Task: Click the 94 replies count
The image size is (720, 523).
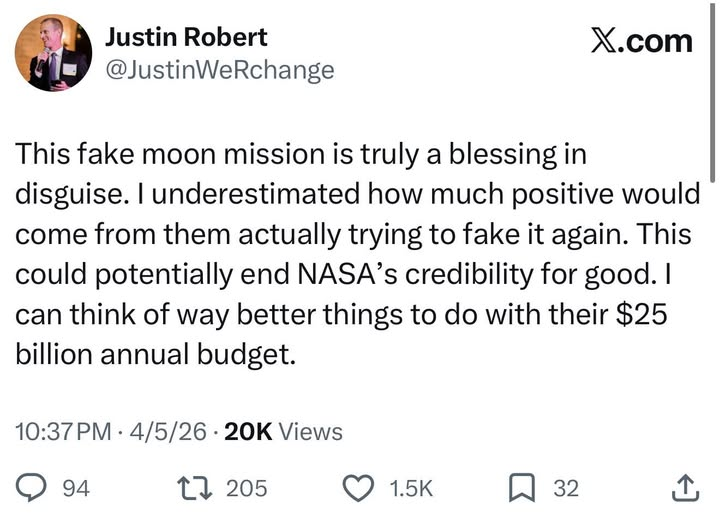Action: [76, 488]
